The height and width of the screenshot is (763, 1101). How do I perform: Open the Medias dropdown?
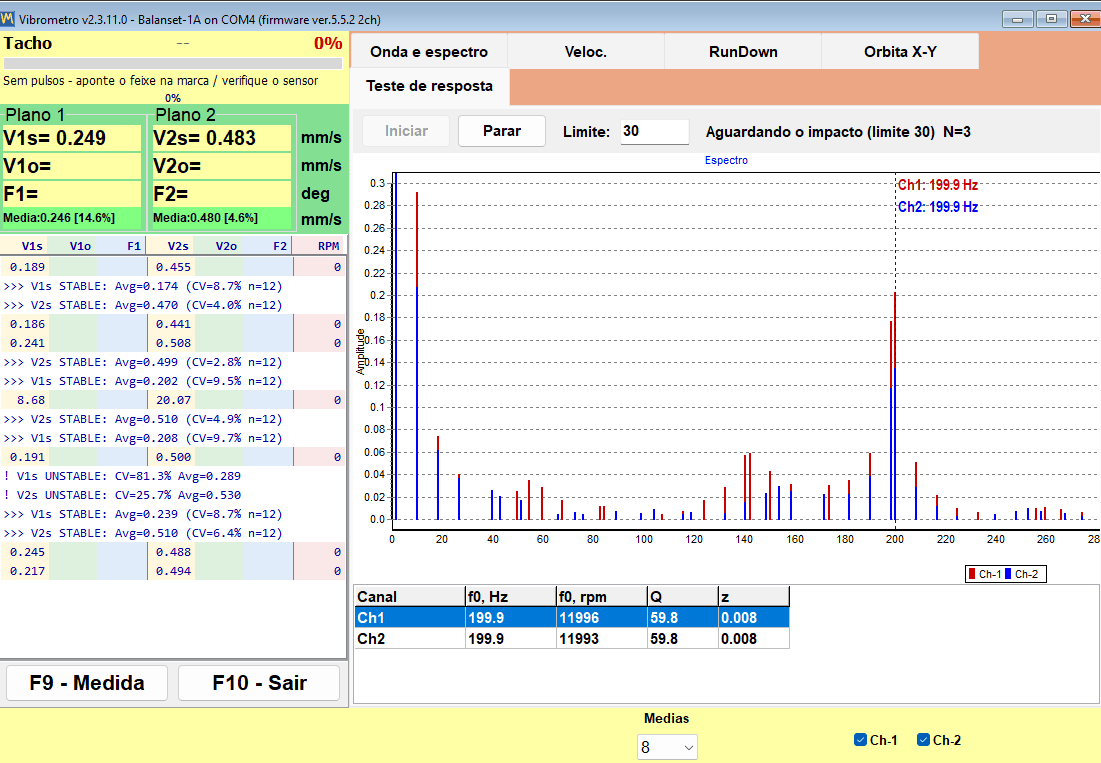coord(667,748)
